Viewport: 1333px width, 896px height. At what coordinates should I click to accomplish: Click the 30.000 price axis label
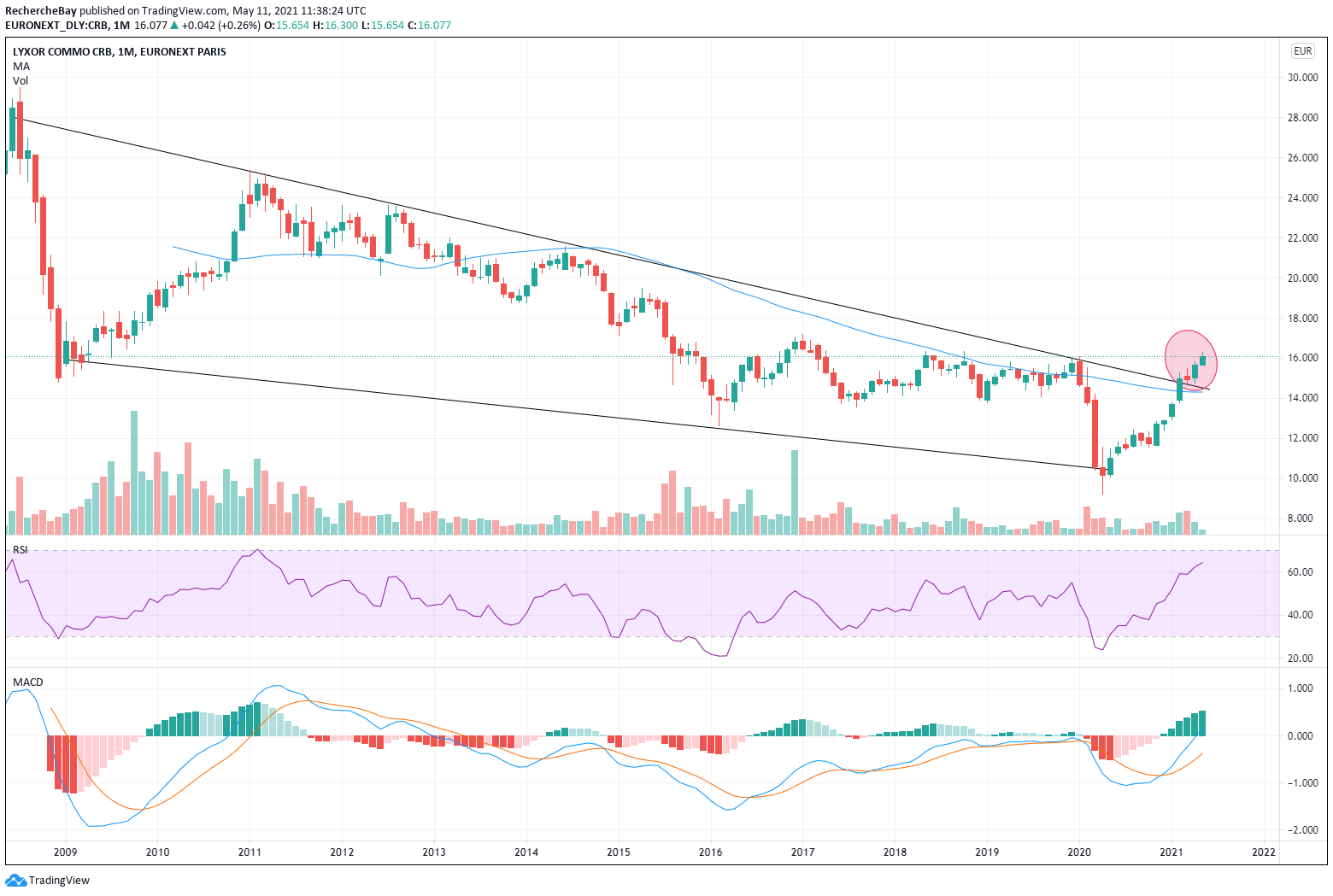(1302, 78)
